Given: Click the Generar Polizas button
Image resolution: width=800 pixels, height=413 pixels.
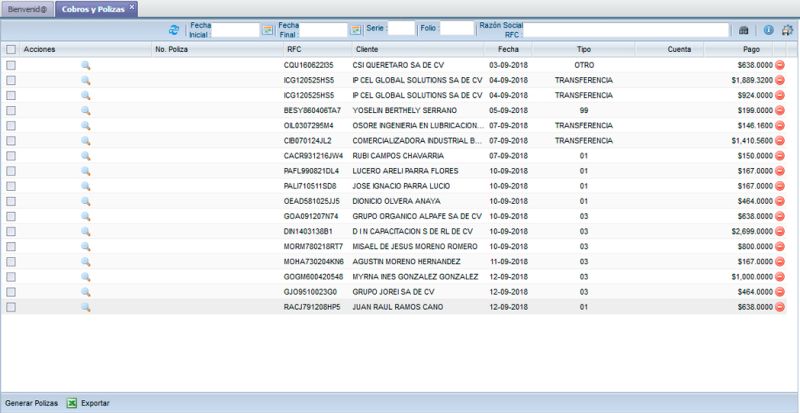Looking at the screenshot, I should tap(32, 403).
